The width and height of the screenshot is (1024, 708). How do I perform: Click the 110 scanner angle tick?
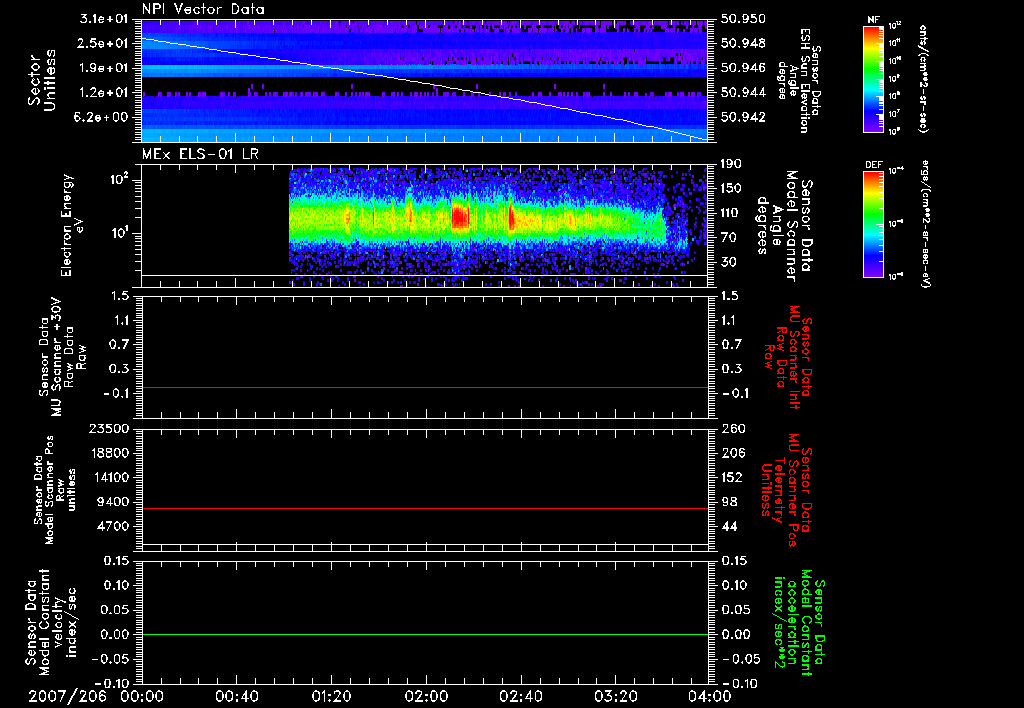(x=732, y=213)
